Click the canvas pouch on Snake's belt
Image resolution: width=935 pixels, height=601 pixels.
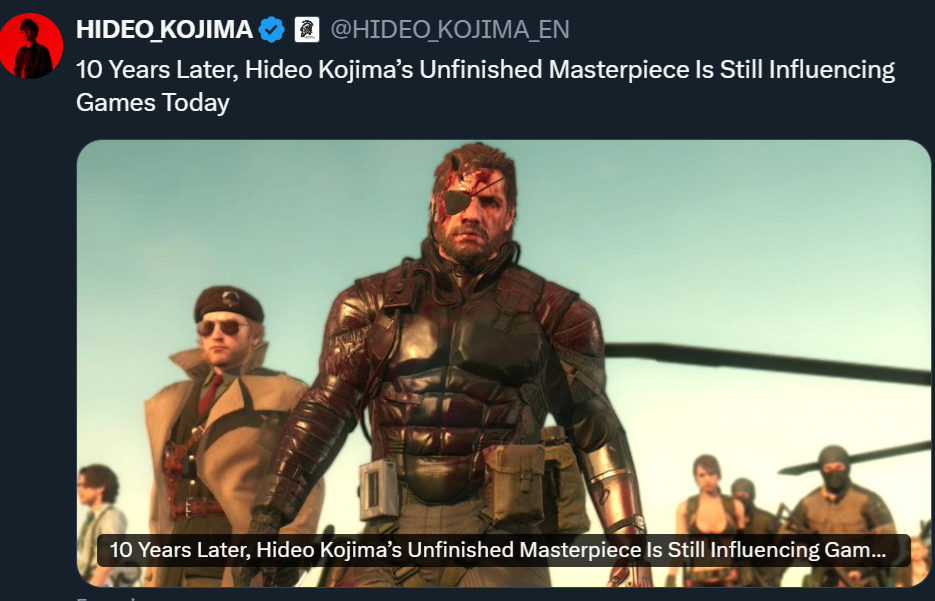click(514, 484)
